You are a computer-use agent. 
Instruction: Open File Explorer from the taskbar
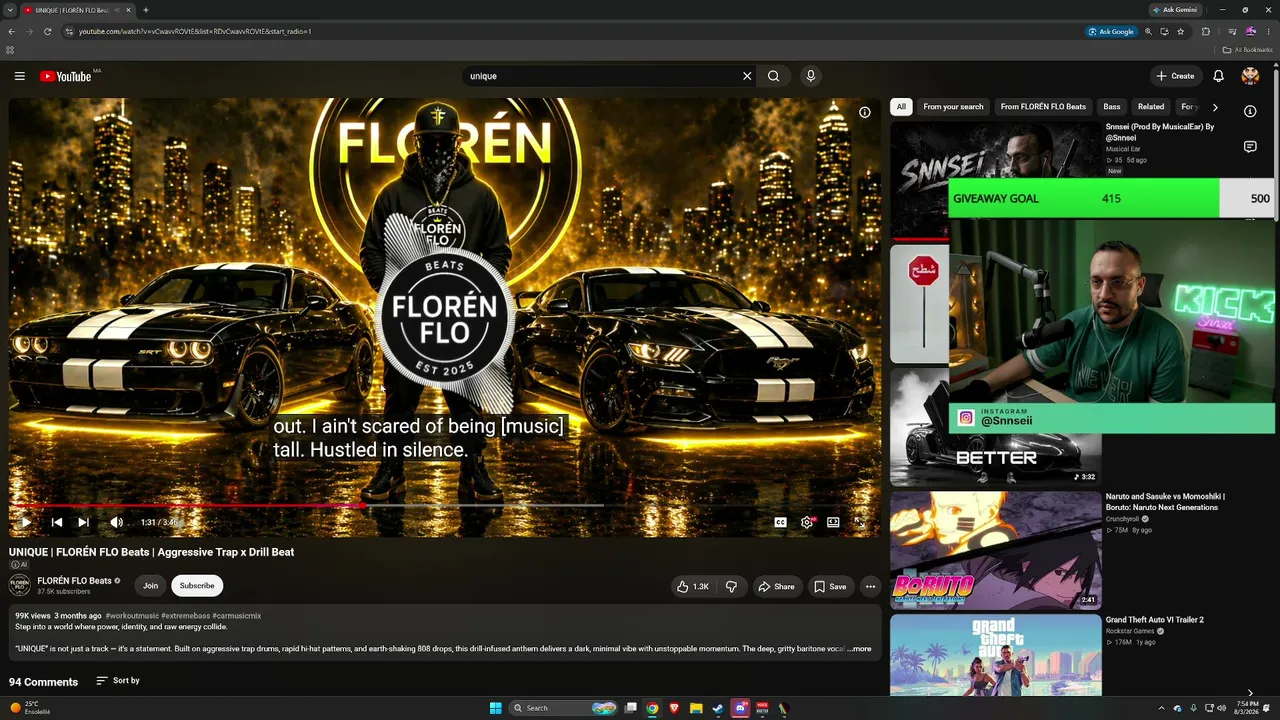(696, 708)
